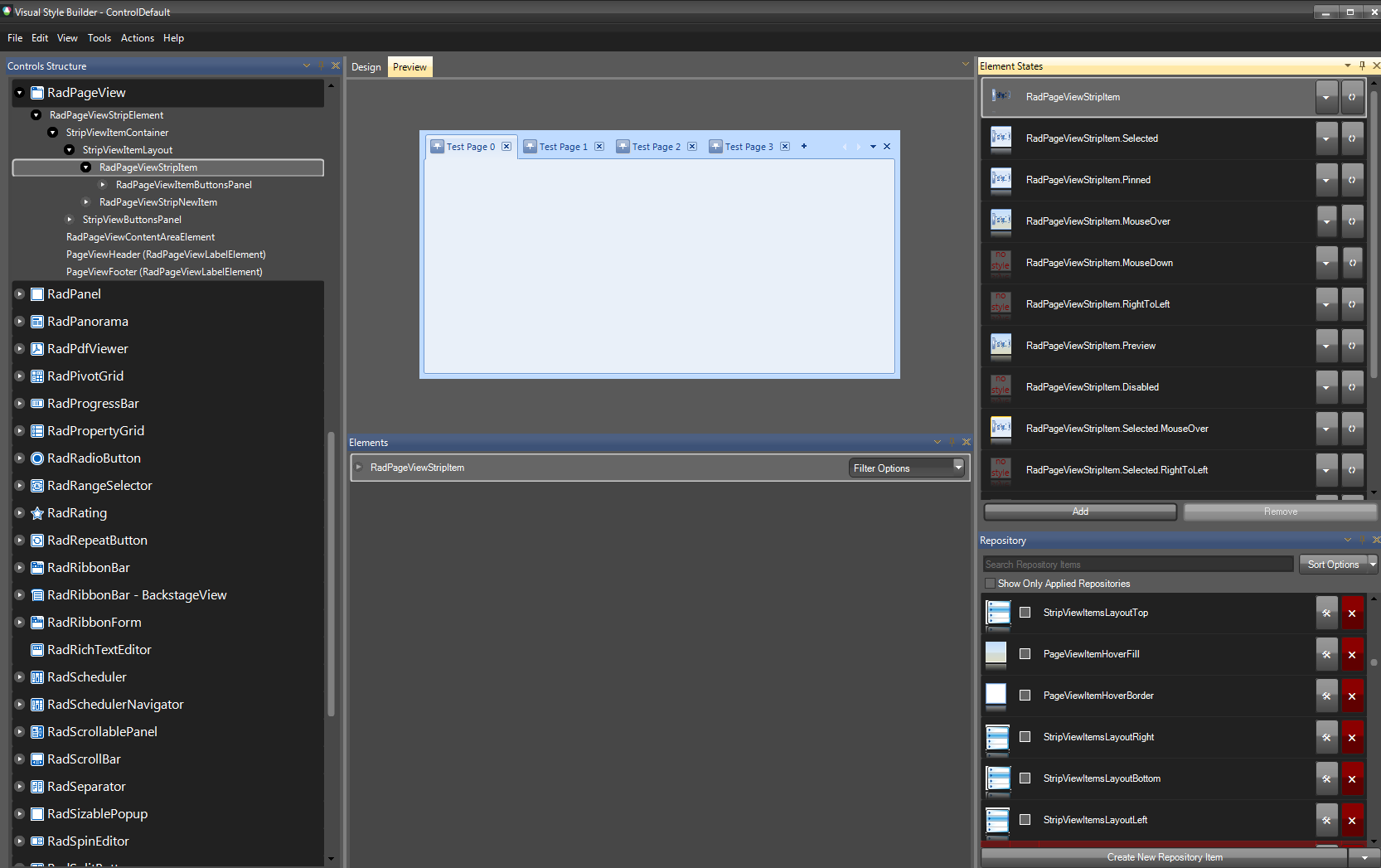The width and height of the screenshot is (1381, 868).
Task: Tick the StripViewItemsLayoutTop checkbox
Action: [x=1025, y=613]
